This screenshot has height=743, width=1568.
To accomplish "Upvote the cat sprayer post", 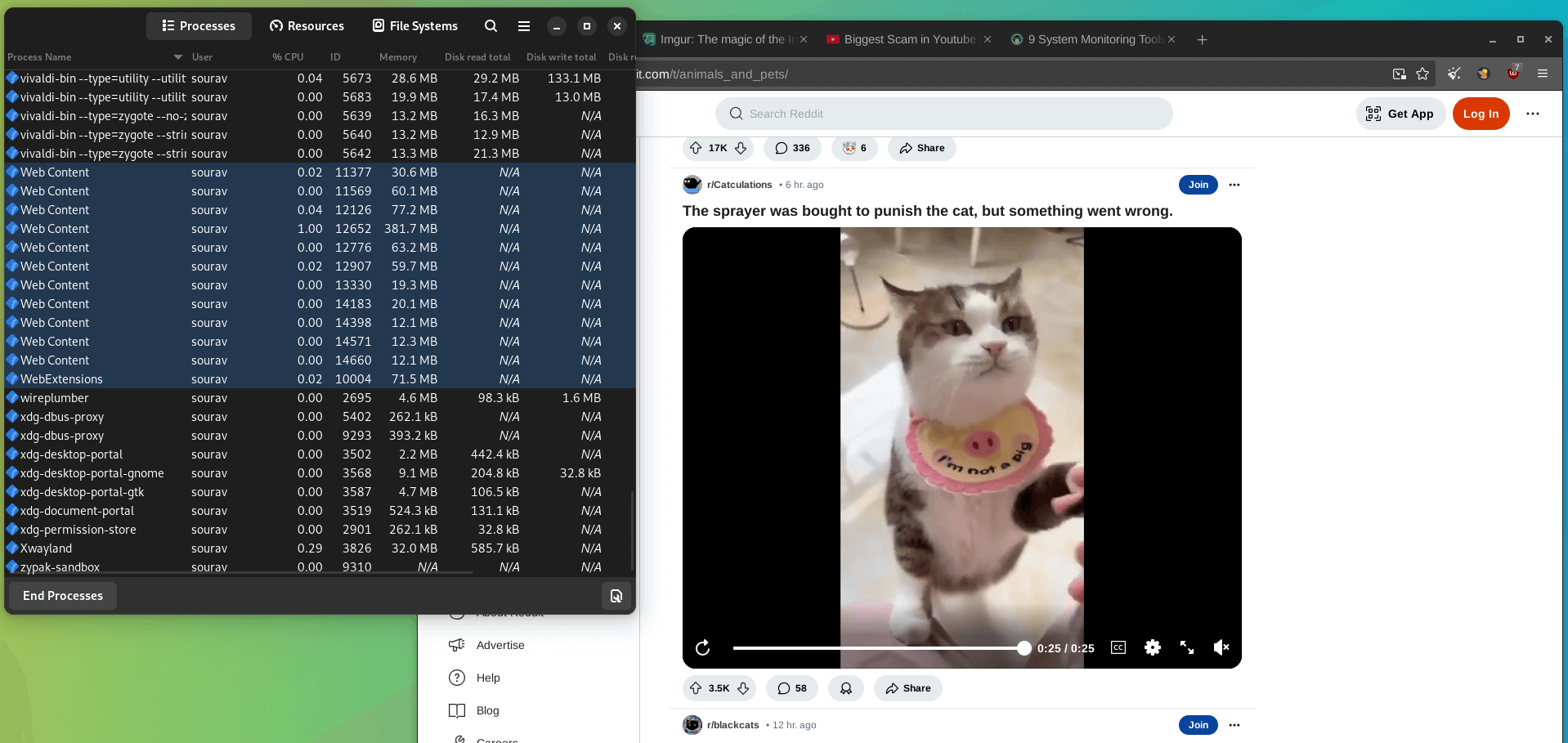I will point(696,688).
